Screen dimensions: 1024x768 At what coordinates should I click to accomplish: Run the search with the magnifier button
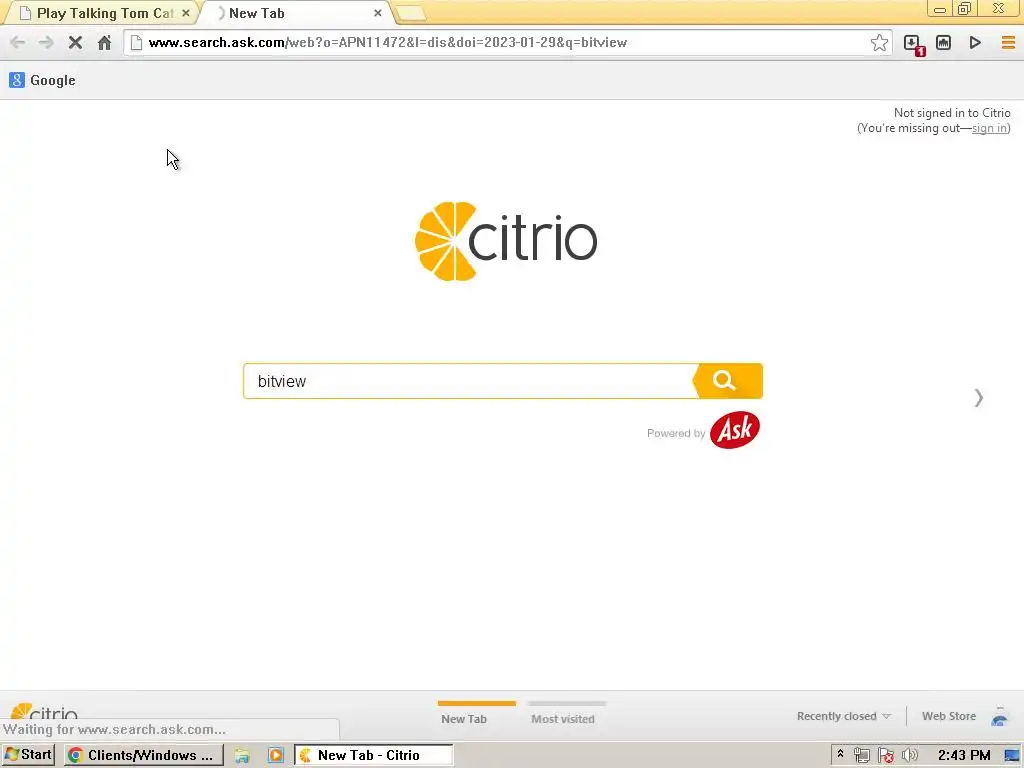[728, 381]
